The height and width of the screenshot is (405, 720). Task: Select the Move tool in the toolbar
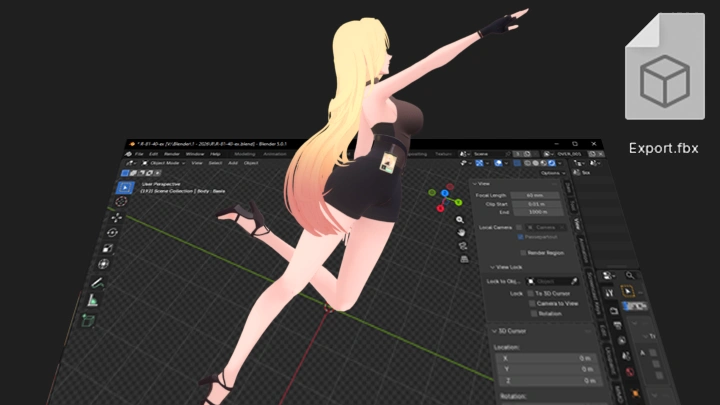tap(116, 217)
